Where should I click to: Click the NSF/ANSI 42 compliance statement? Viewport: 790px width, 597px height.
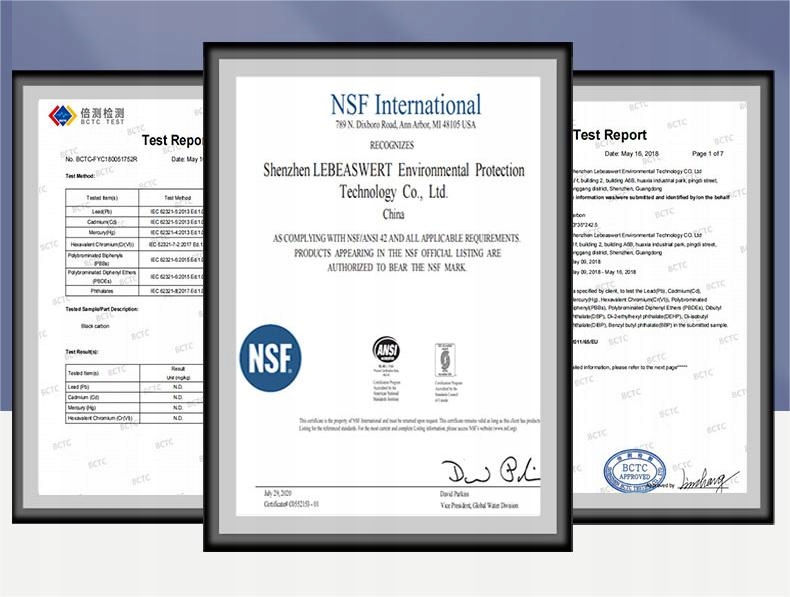pos(397,253)
